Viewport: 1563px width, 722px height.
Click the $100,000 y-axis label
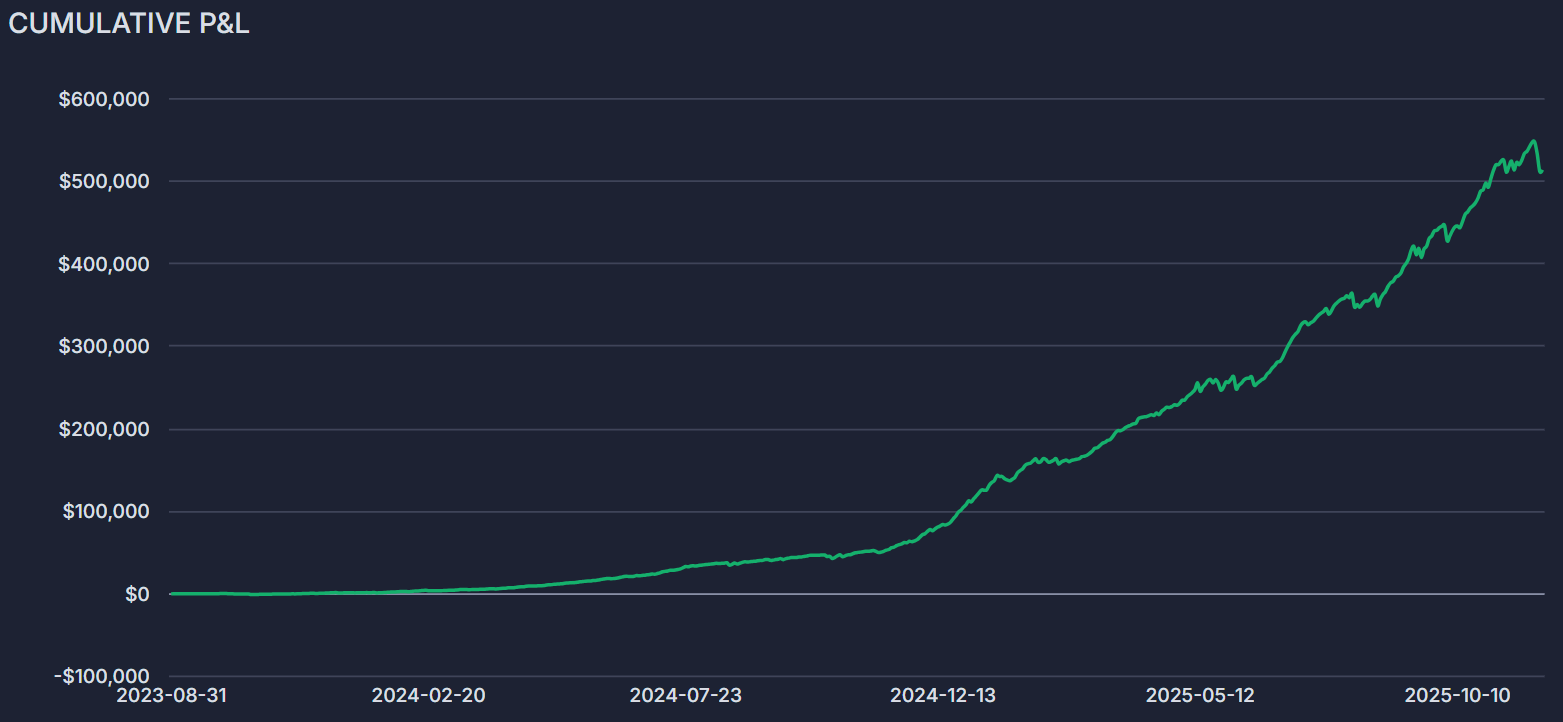click(106, 511)
